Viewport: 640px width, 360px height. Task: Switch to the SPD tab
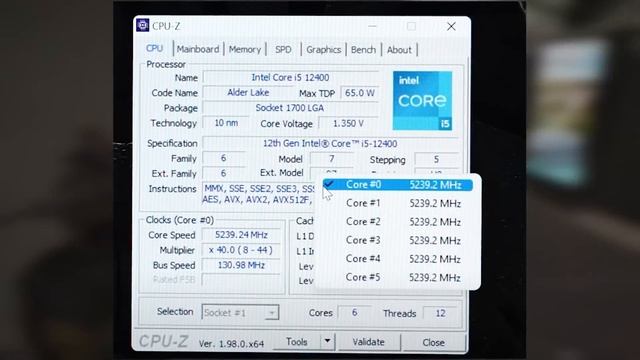283,49
